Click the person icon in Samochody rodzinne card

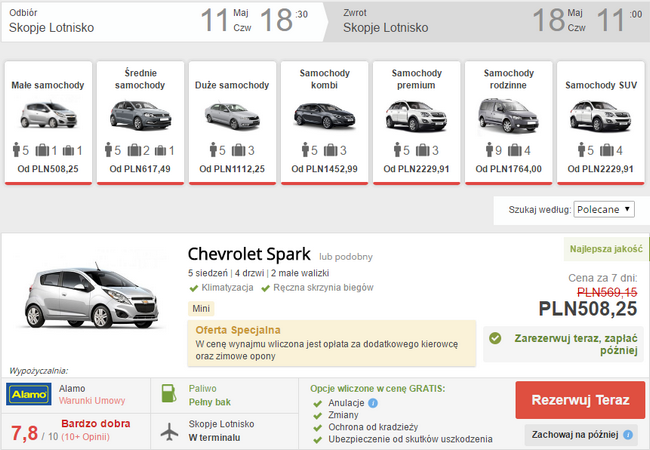tap(490, 150)
